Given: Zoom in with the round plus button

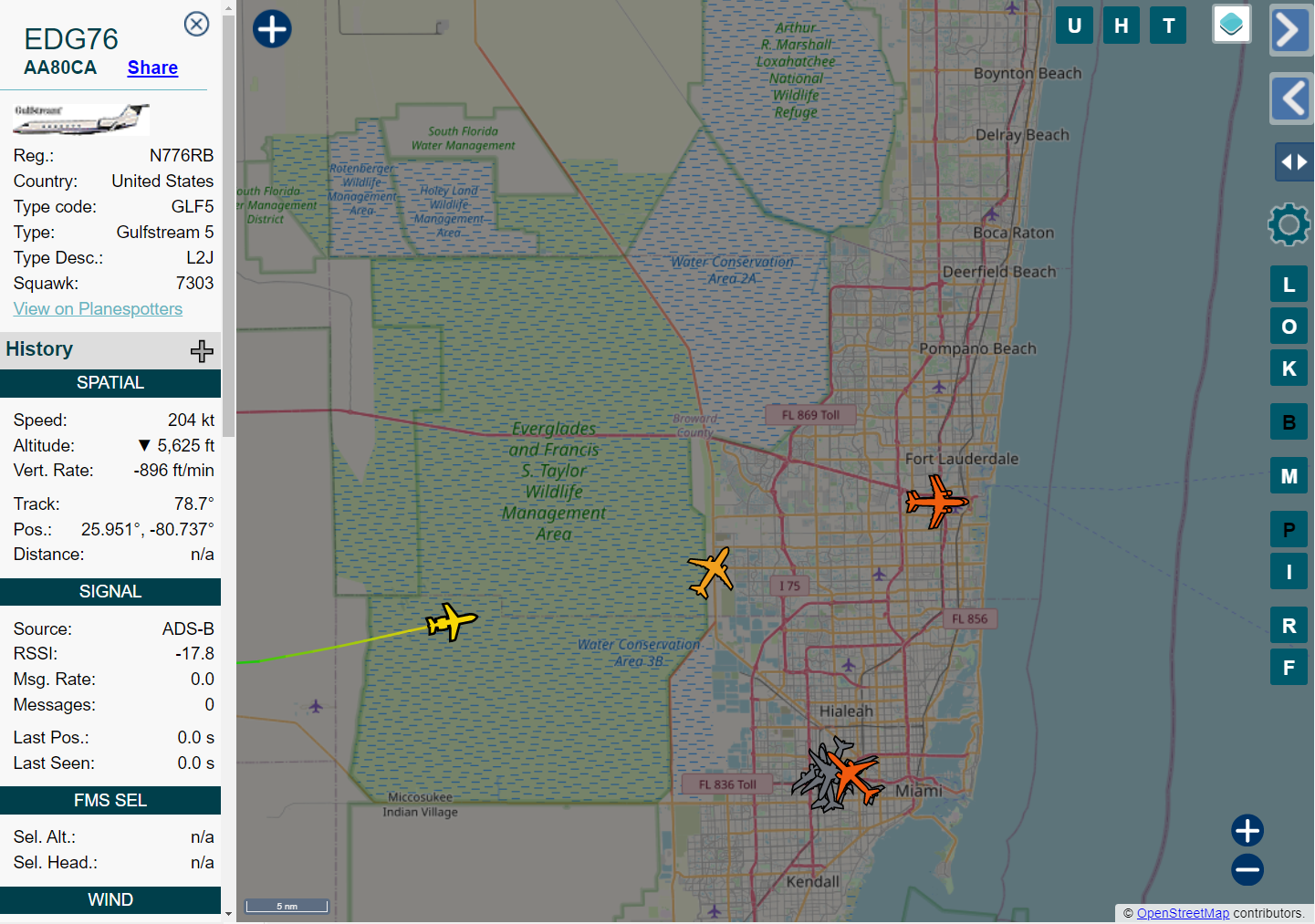Looking at the screenshot, I should pyautogui.click(x=1247, y=831).
